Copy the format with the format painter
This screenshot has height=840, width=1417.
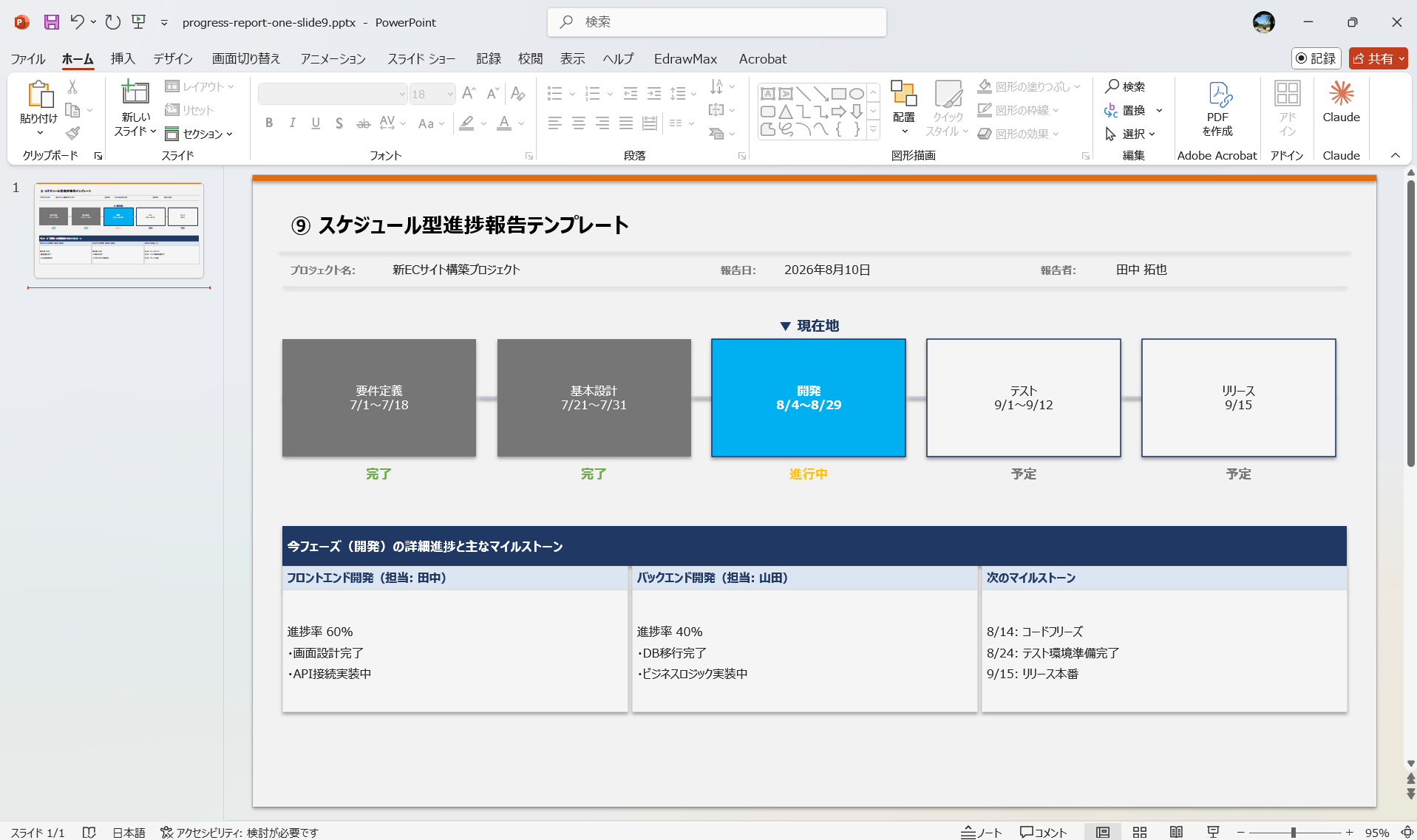(x=72, y=133)
